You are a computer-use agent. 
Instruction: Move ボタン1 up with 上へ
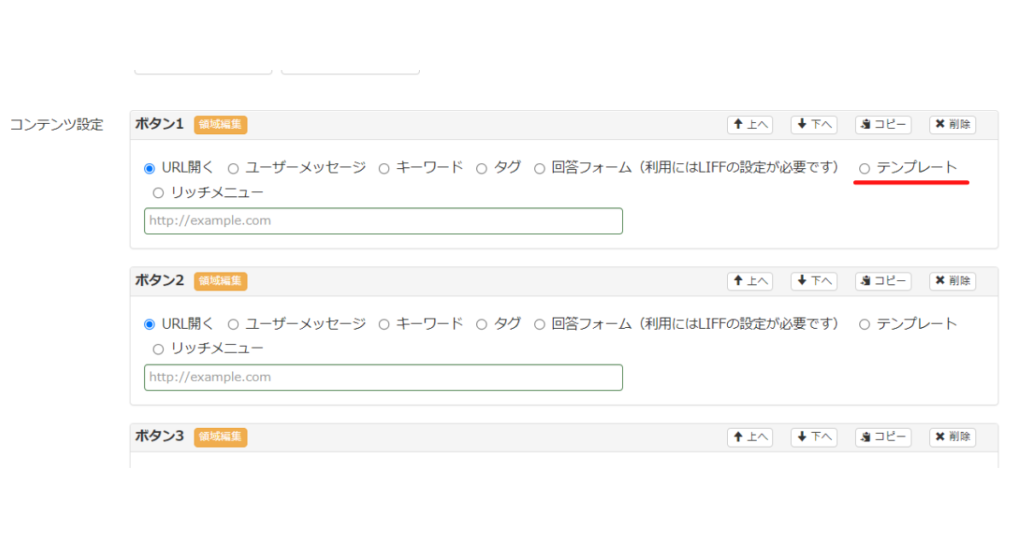[750, 124]
